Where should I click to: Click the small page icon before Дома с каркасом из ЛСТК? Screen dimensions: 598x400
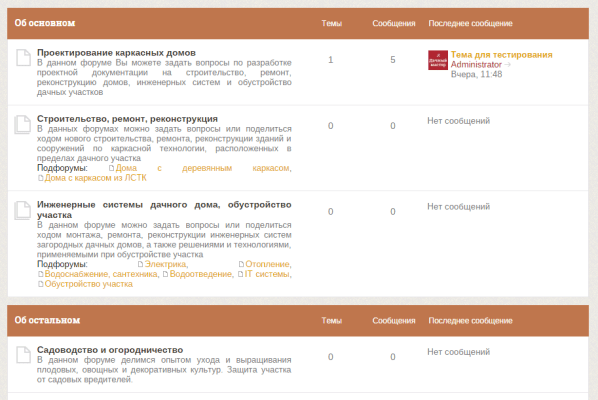coord(40,178)
